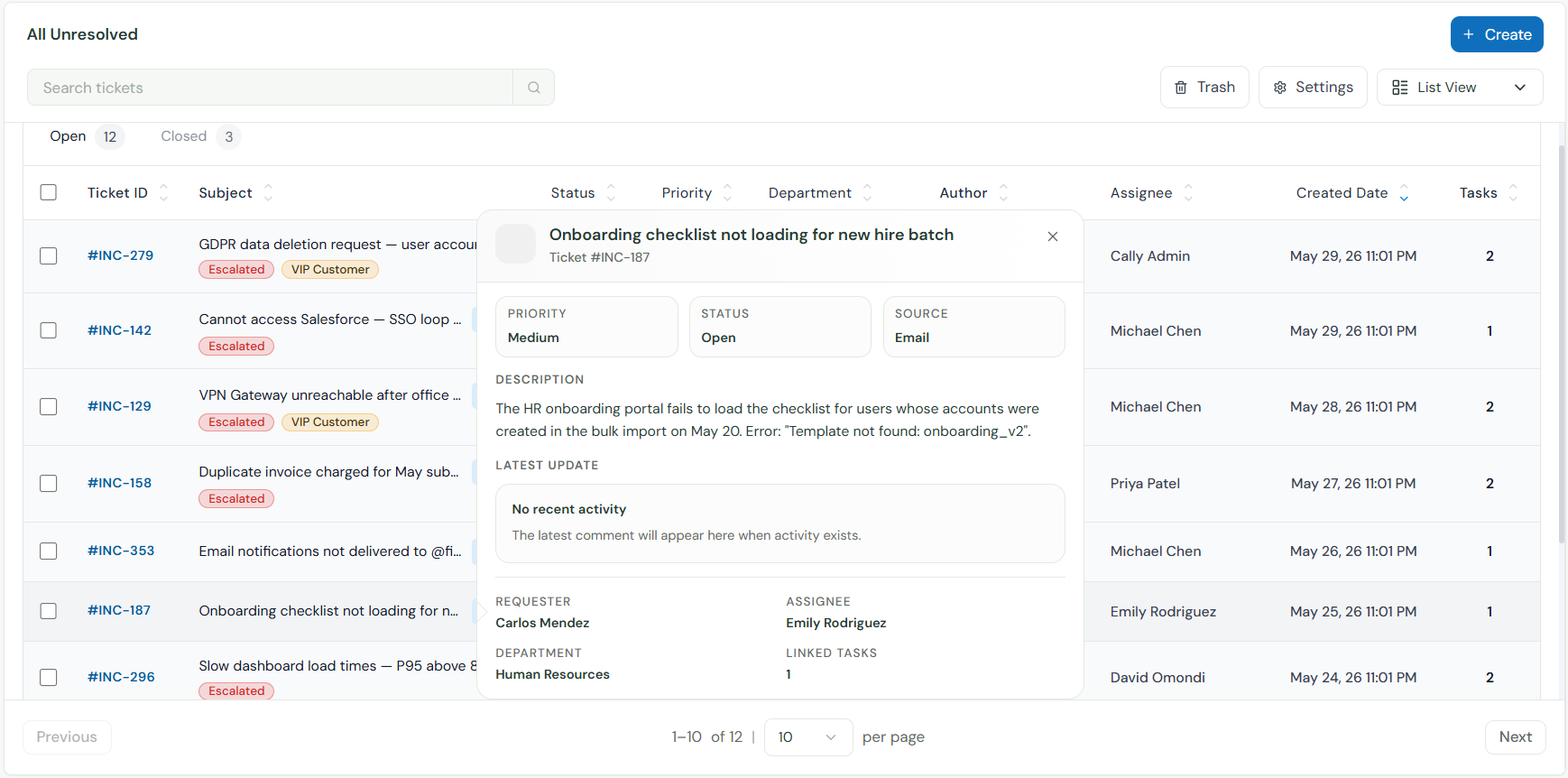
Task: Sort by Subject column arrows
Action: (x=268, y=193)
